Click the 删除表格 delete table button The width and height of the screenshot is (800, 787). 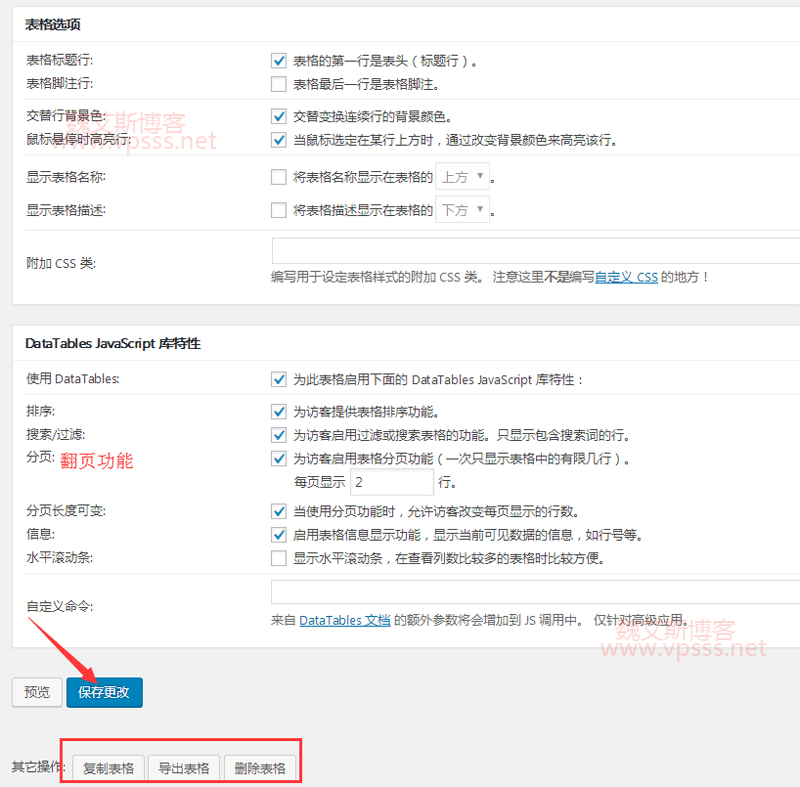click(260, 768)
